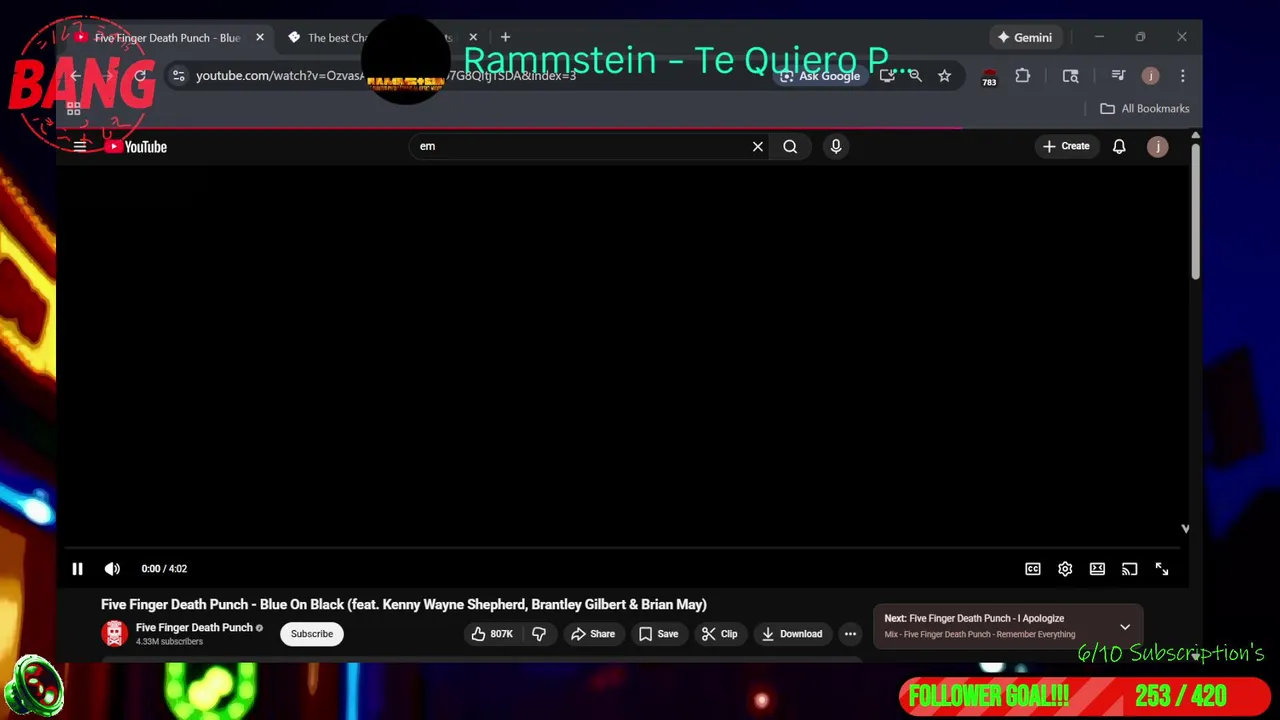Image resolution: width=1280 pixels, height=720 pixels.
Task: Bookmark this page with the star
Action: 944,76
